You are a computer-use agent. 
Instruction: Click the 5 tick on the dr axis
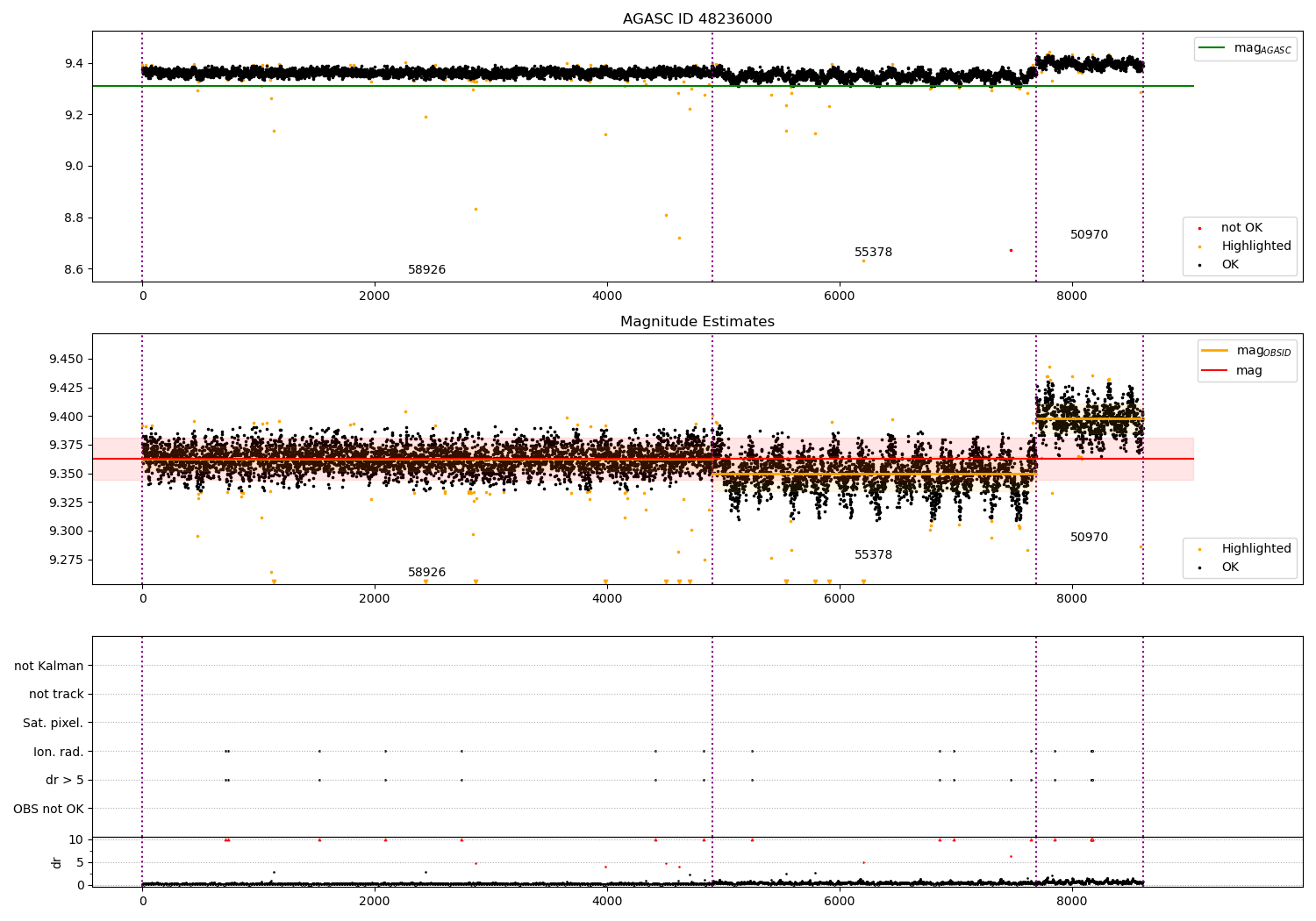pyautogui.click(x=80, y=863)
